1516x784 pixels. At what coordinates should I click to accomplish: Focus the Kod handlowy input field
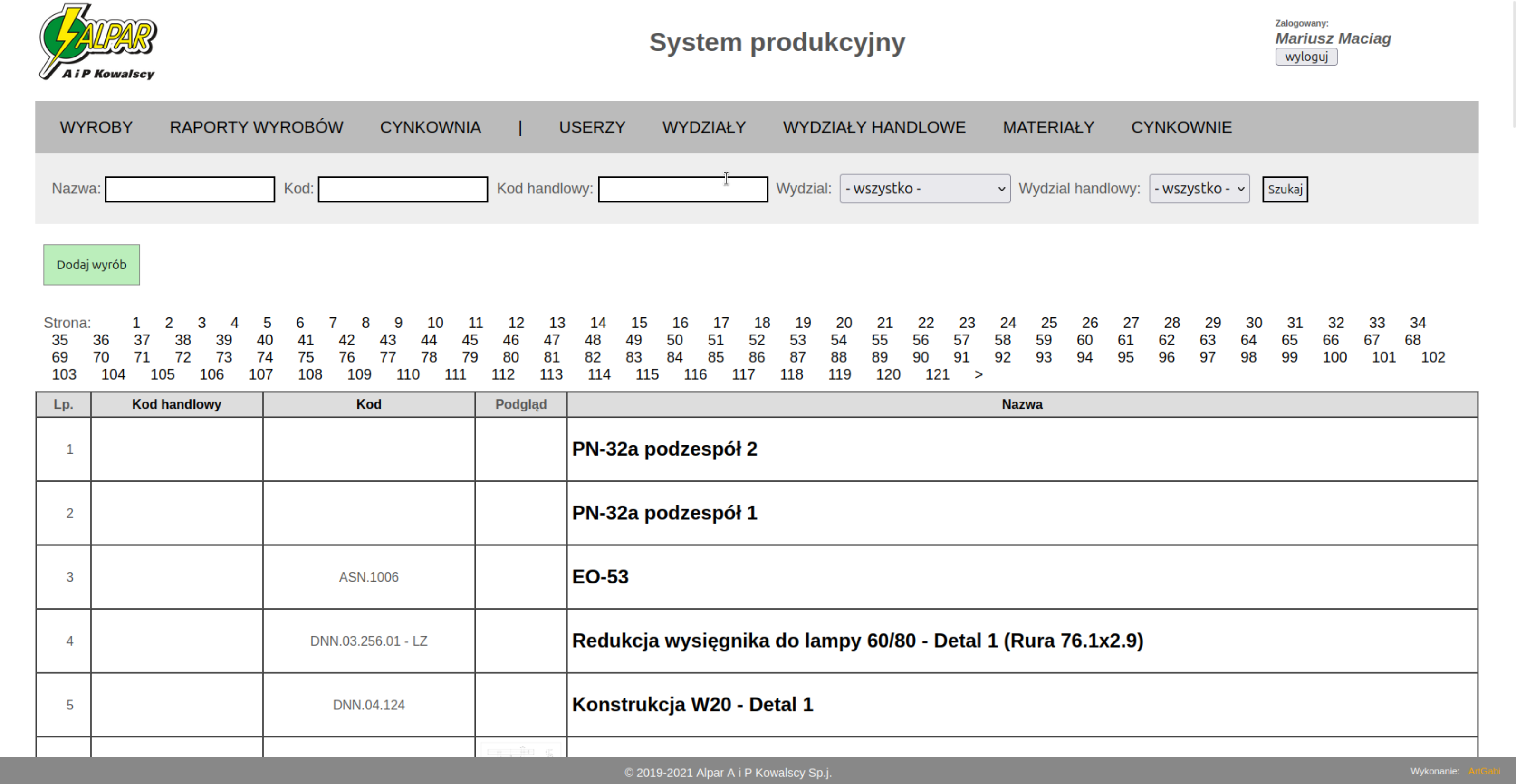tap(682, 190)
